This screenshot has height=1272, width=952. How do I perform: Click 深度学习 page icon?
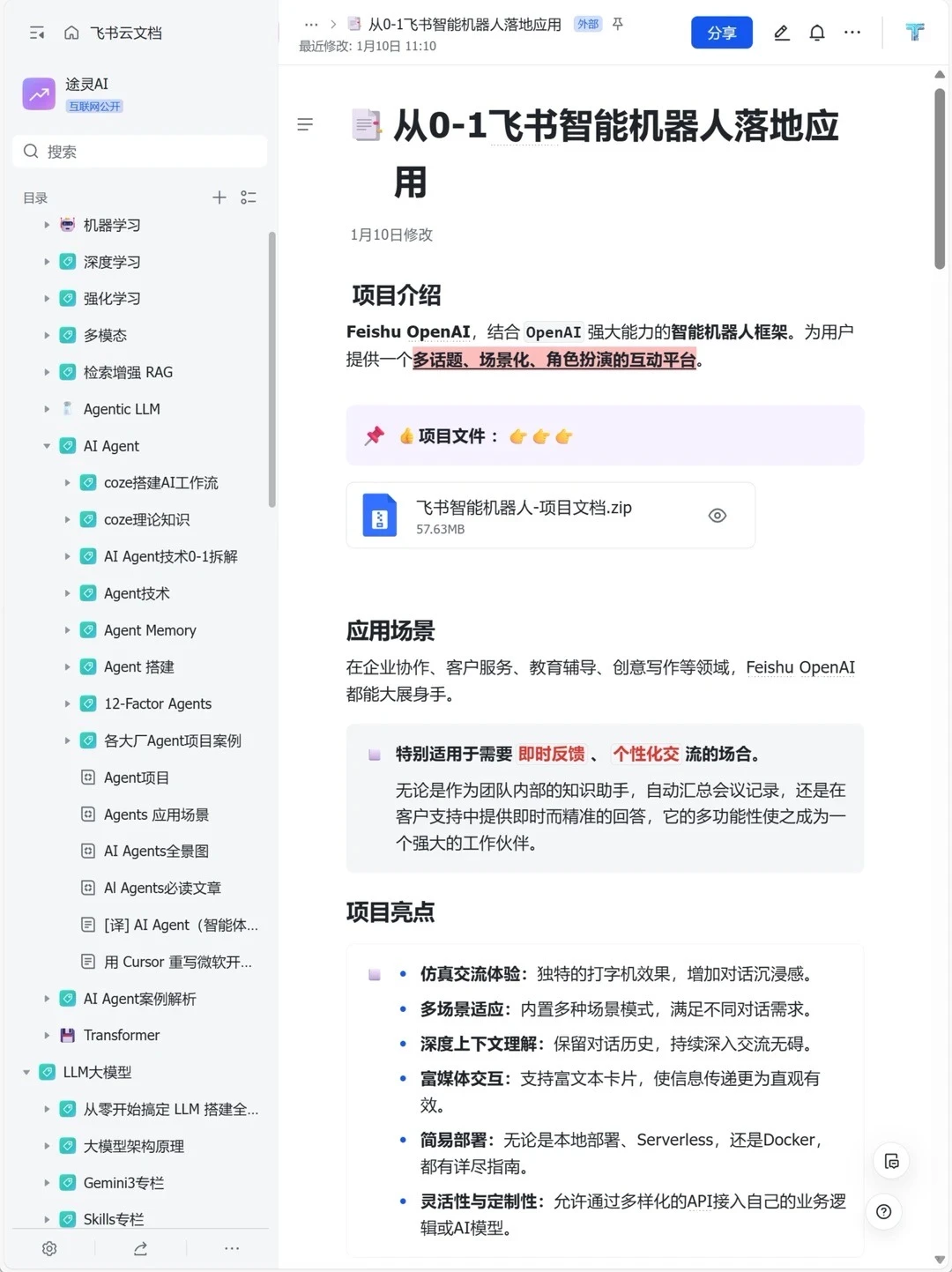(x=67, y=262)
